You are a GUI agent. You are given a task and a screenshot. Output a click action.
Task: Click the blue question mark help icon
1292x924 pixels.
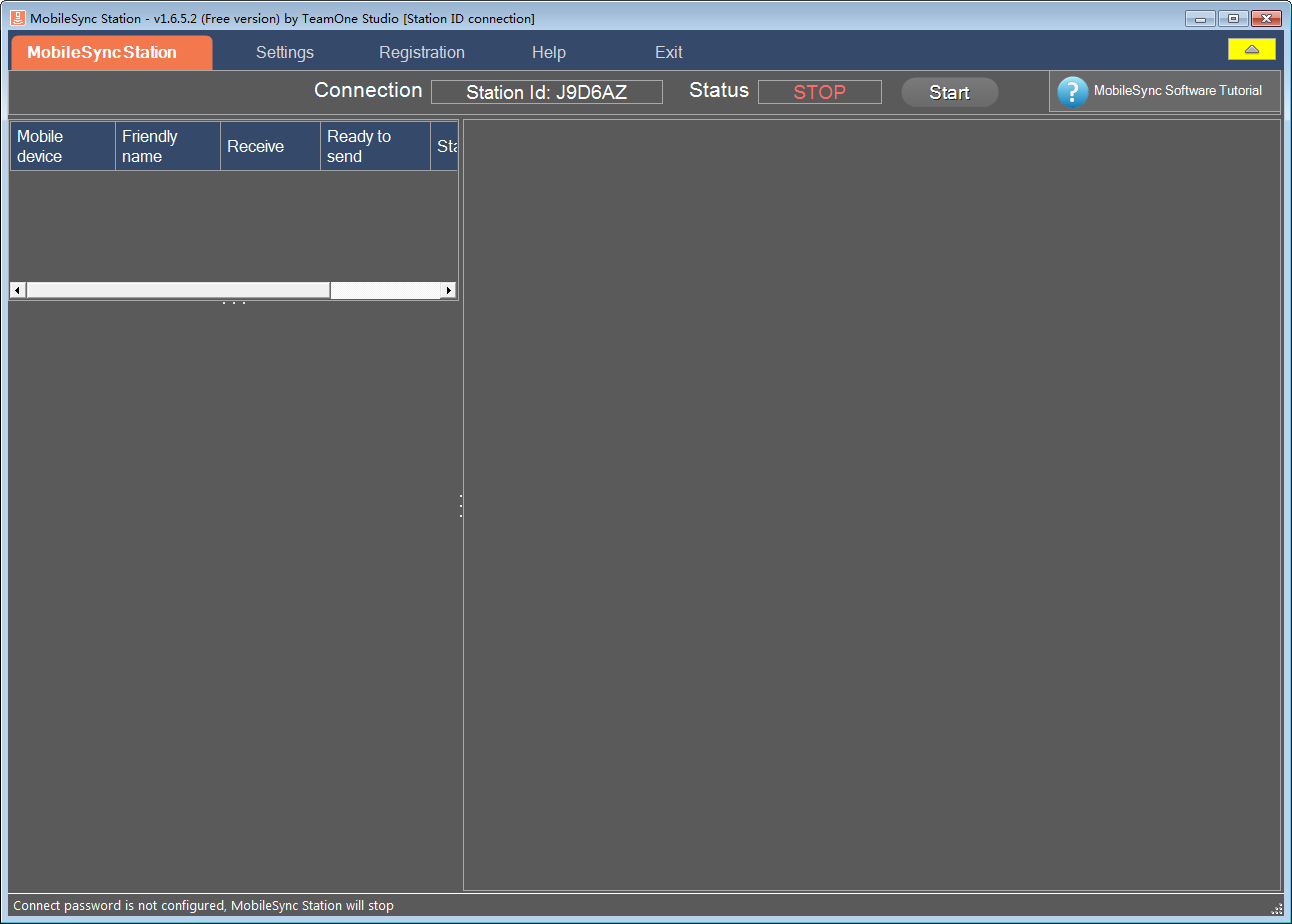pos(1072,92)
